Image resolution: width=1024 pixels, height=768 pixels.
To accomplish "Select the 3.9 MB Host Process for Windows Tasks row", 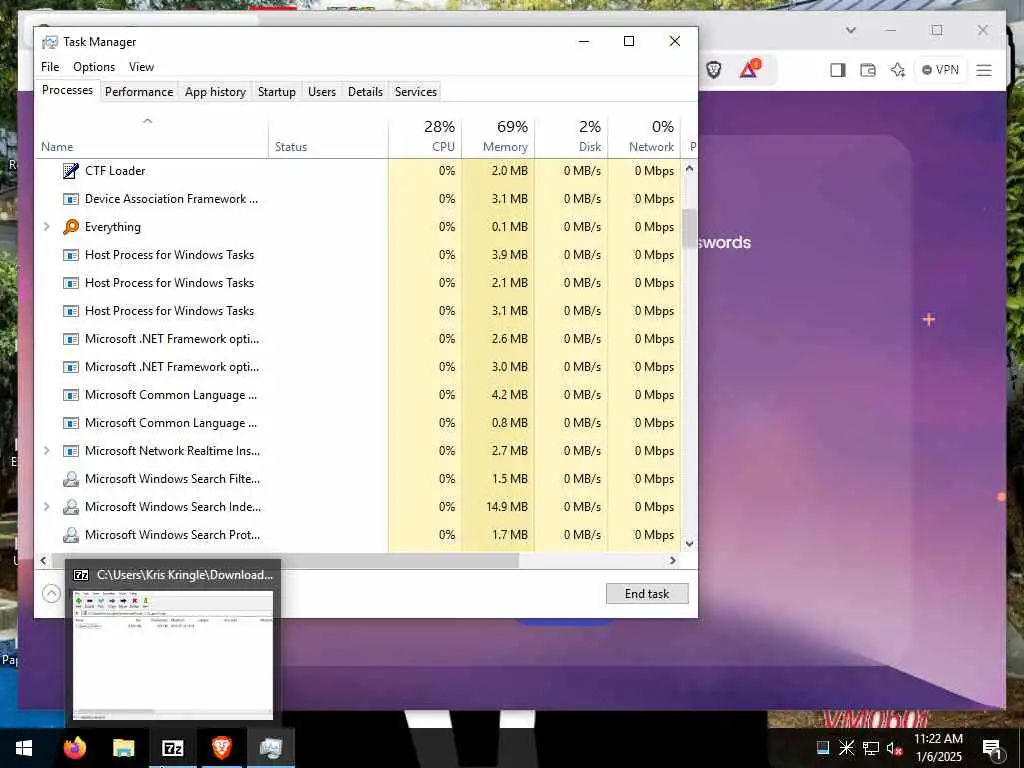I will [358, 255].
